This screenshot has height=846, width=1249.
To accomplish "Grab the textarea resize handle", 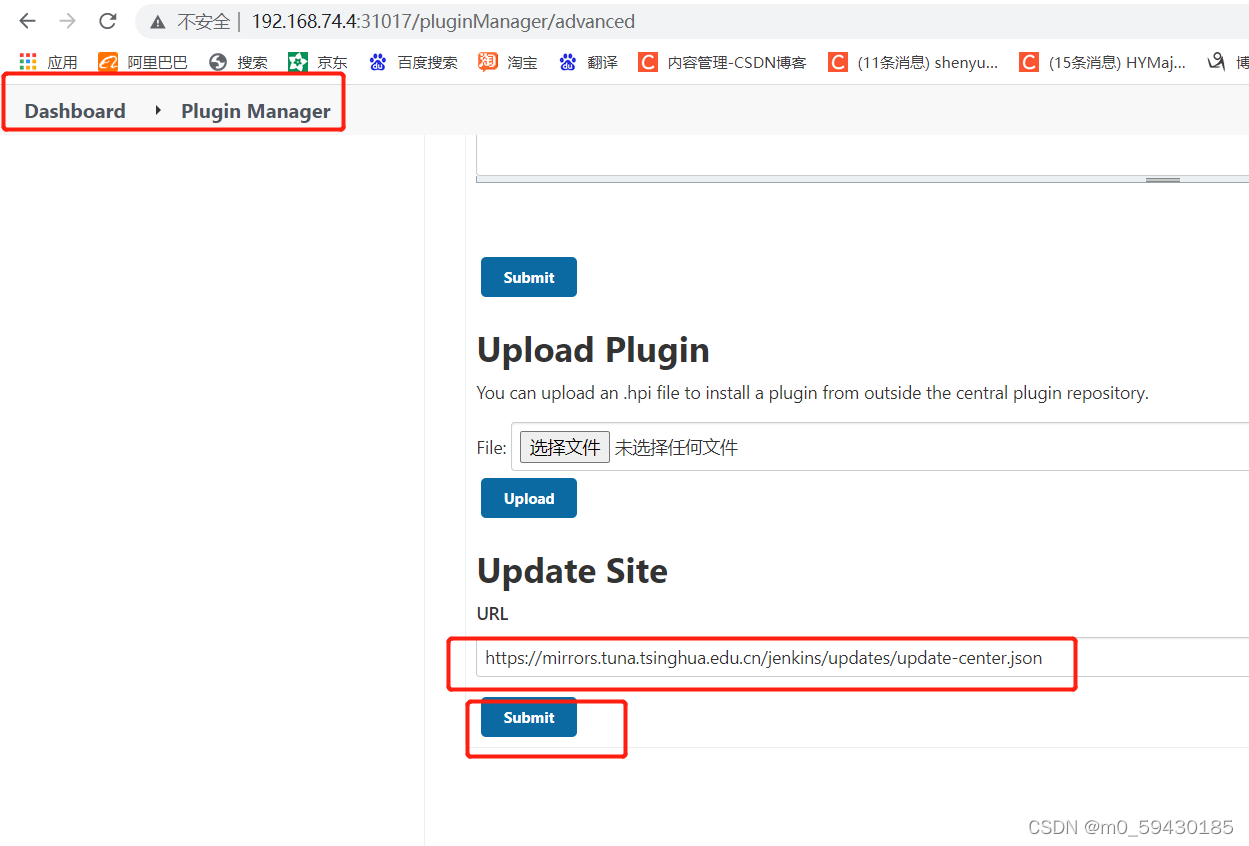I will (x=1162, y=180).
